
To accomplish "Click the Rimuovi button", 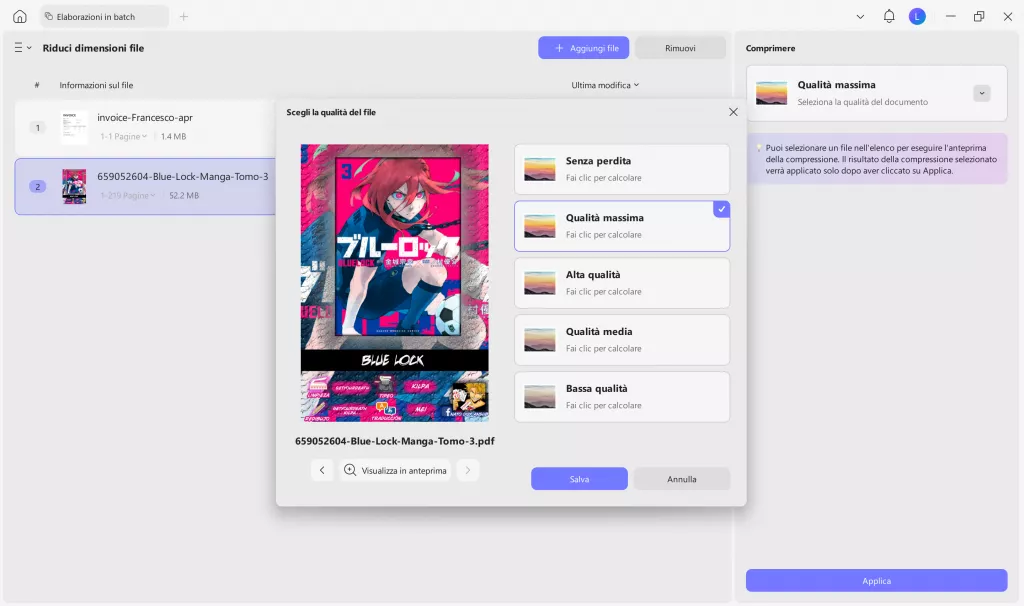I will 680,48.
